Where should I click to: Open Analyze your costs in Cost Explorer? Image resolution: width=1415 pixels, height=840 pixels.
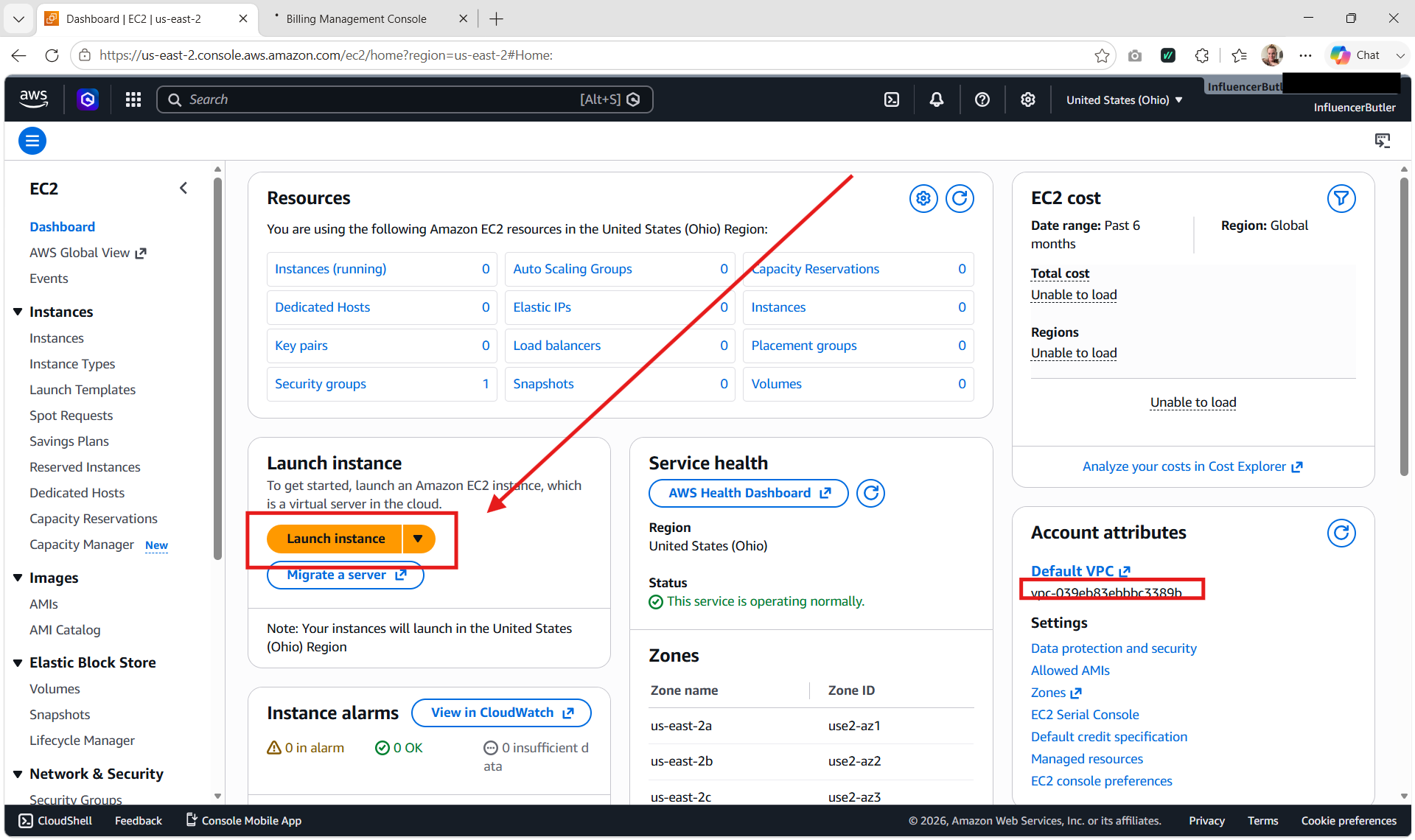[1193, 466]
